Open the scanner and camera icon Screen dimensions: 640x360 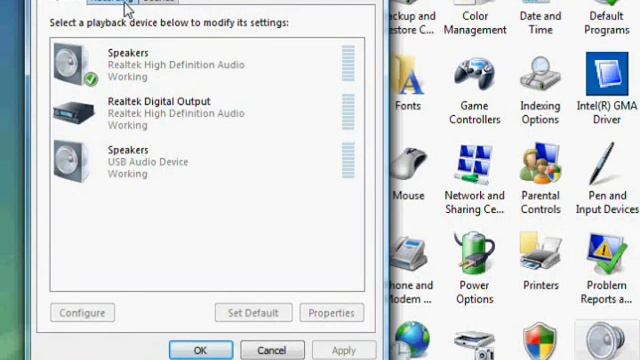tap(474, 346)
